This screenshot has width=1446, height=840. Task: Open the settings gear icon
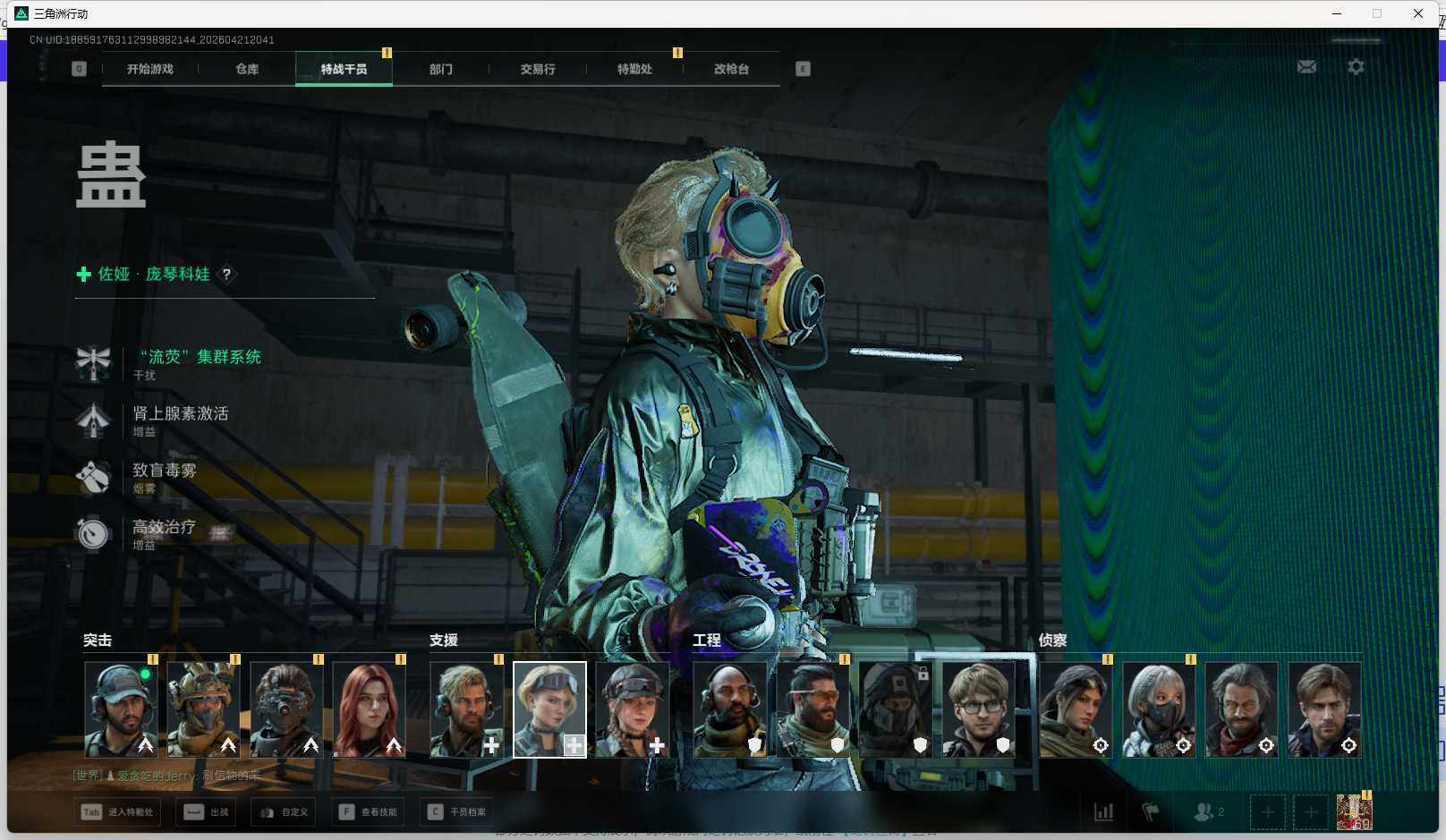coord(1356,67)
